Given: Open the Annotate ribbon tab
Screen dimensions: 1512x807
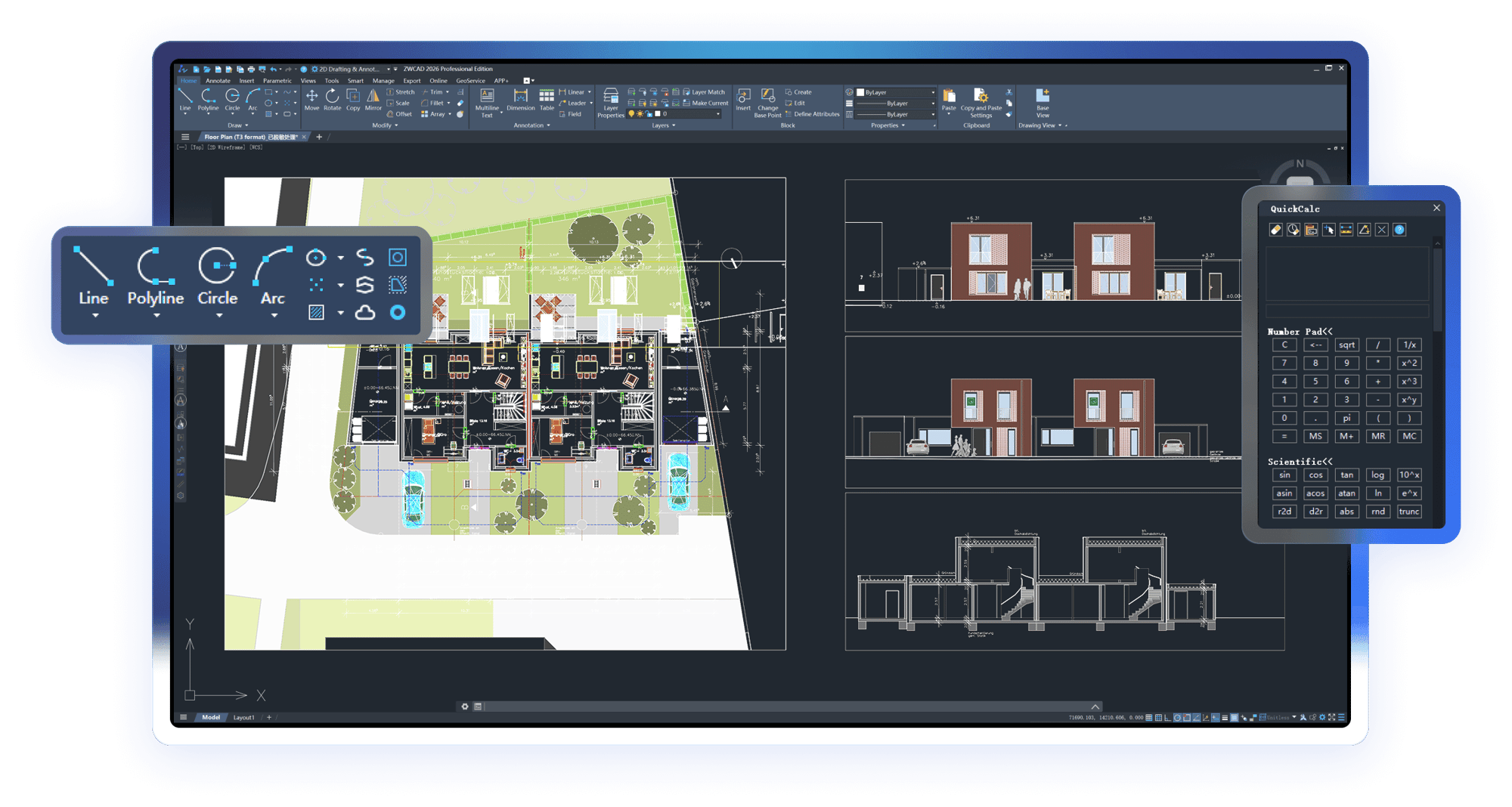Looking at the screenshot, I should [x=218, y=81].
